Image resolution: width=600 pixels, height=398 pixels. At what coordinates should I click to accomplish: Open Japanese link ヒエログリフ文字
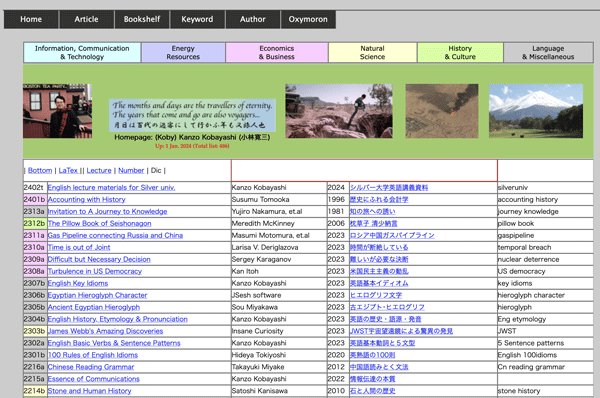point(376,295)
